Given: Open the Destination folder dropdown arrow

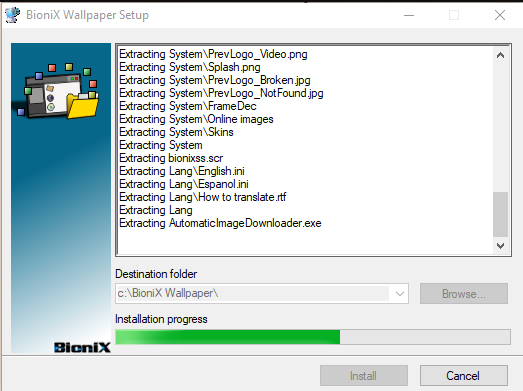Looking at the screenshot, I should (x=400, y=294).
